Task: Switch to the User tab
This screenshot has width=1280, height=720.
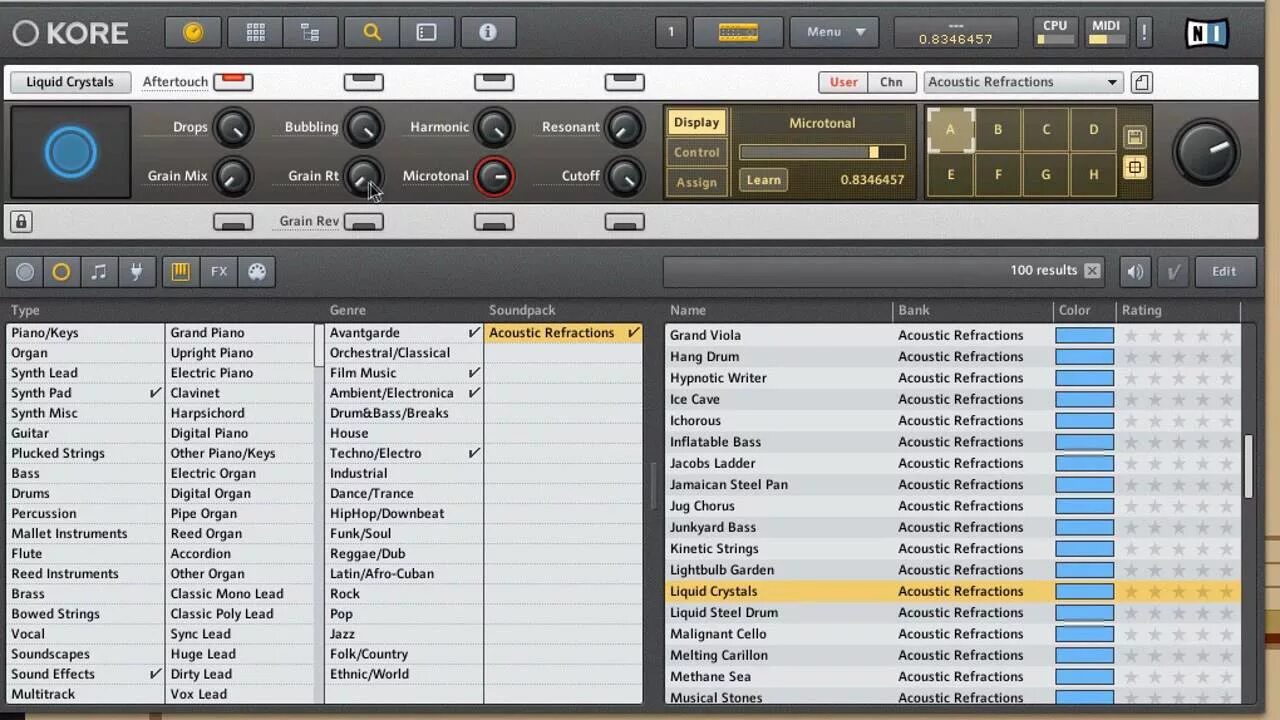Action: click(843, 82)
